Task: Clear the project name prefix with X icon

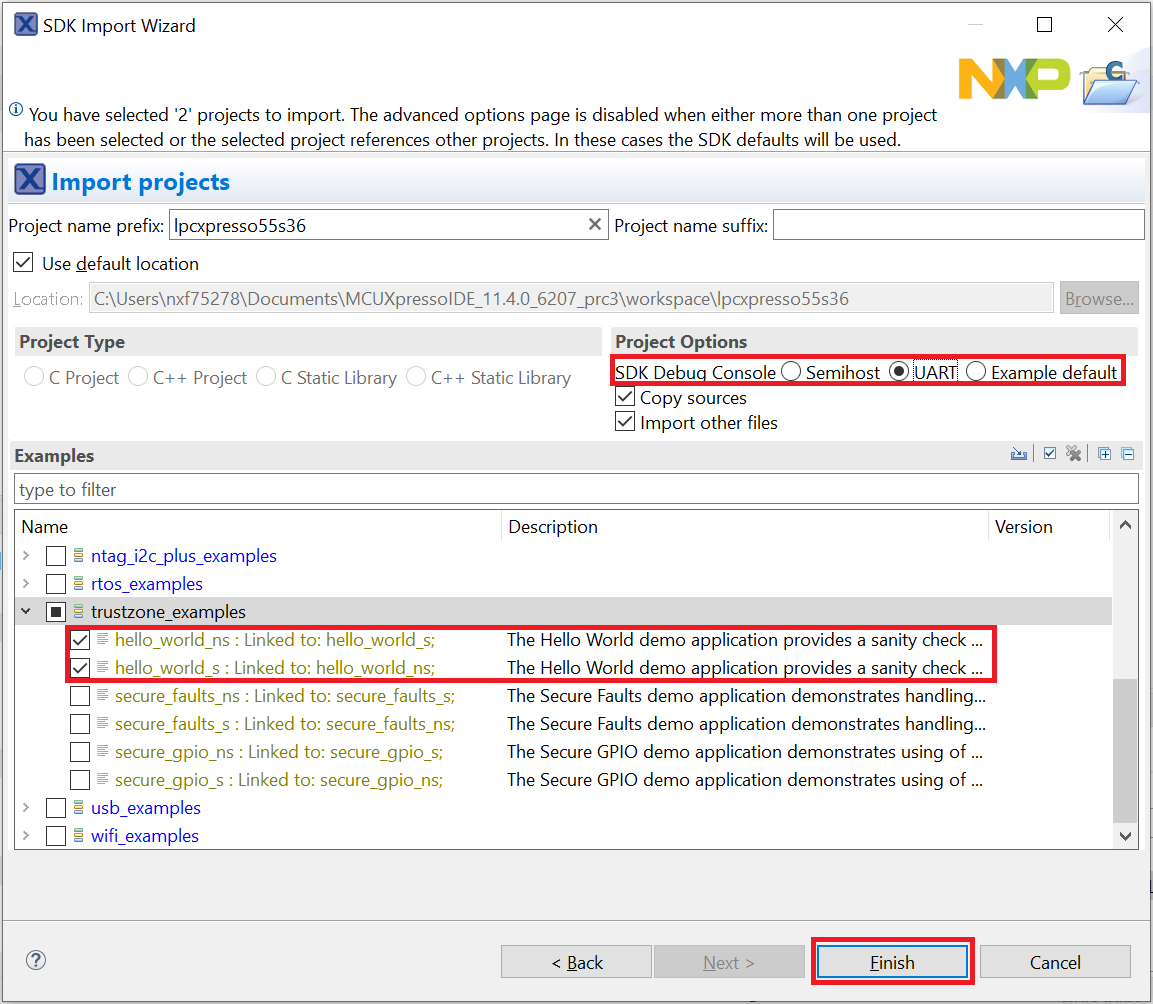Action: pyautogui.click(x=595, y=225)
